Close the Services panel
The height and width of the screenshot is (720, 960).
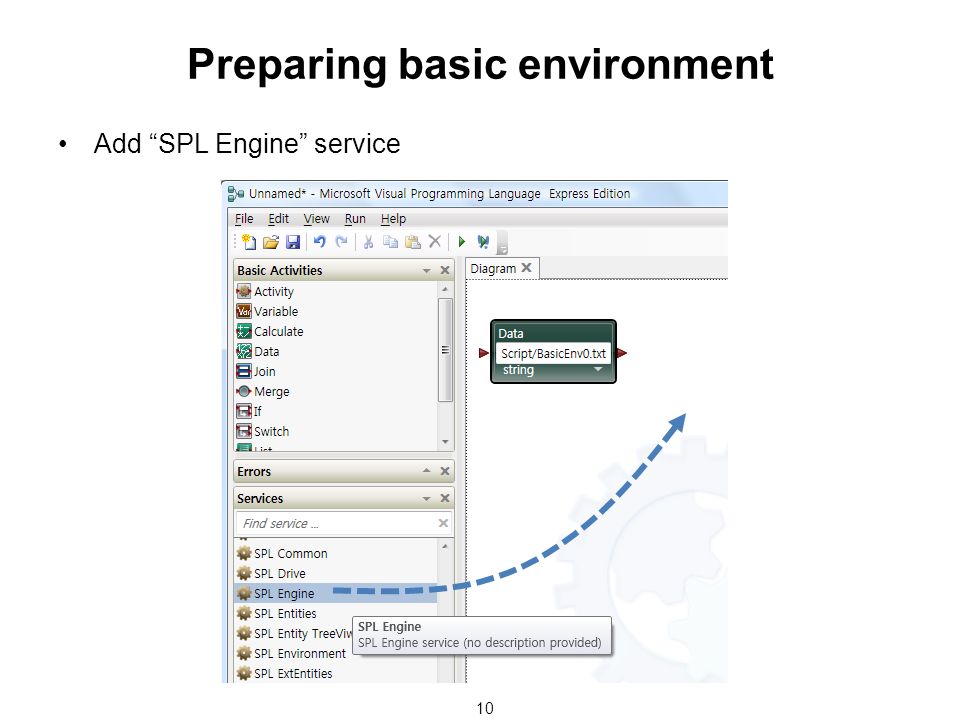coord(445,498)
